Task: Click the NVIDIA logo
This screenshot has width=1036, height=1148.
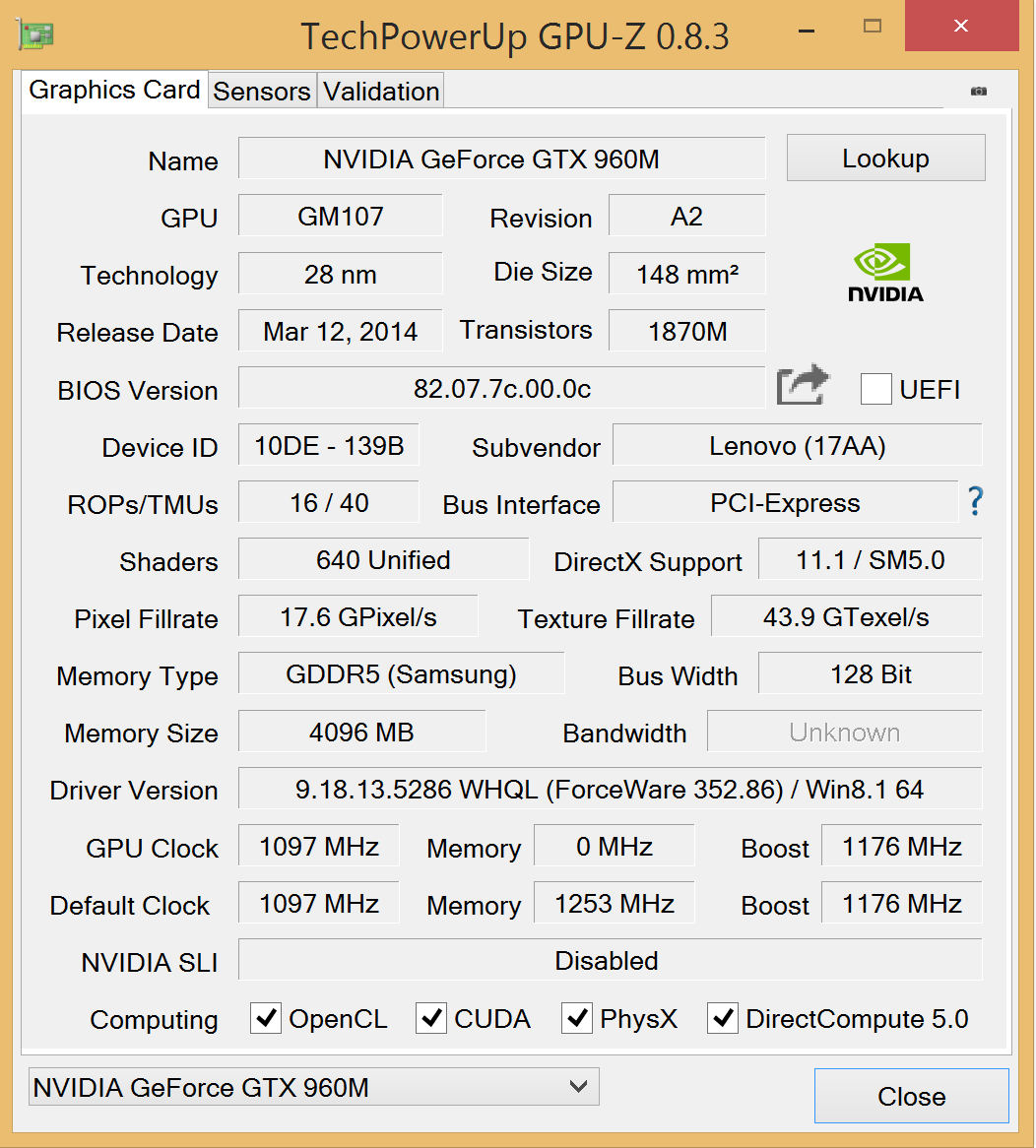Action: 885,274
